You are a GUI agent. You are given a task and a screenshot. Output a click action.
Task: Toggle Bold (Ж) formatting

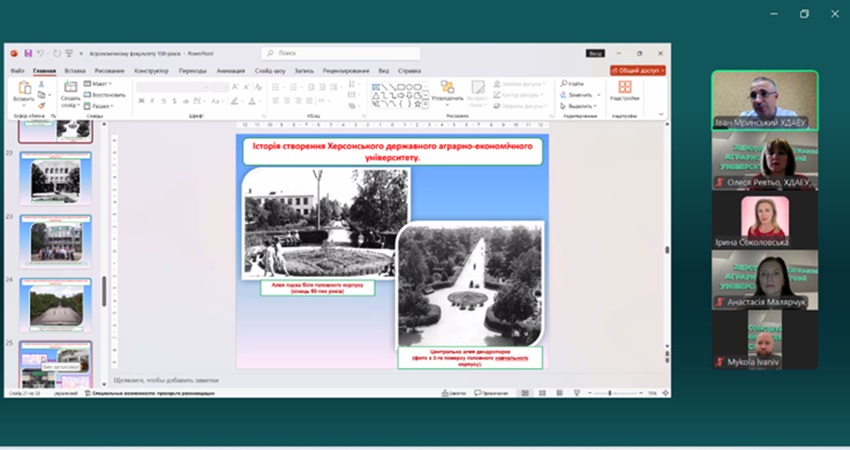[x=141, y=101]
